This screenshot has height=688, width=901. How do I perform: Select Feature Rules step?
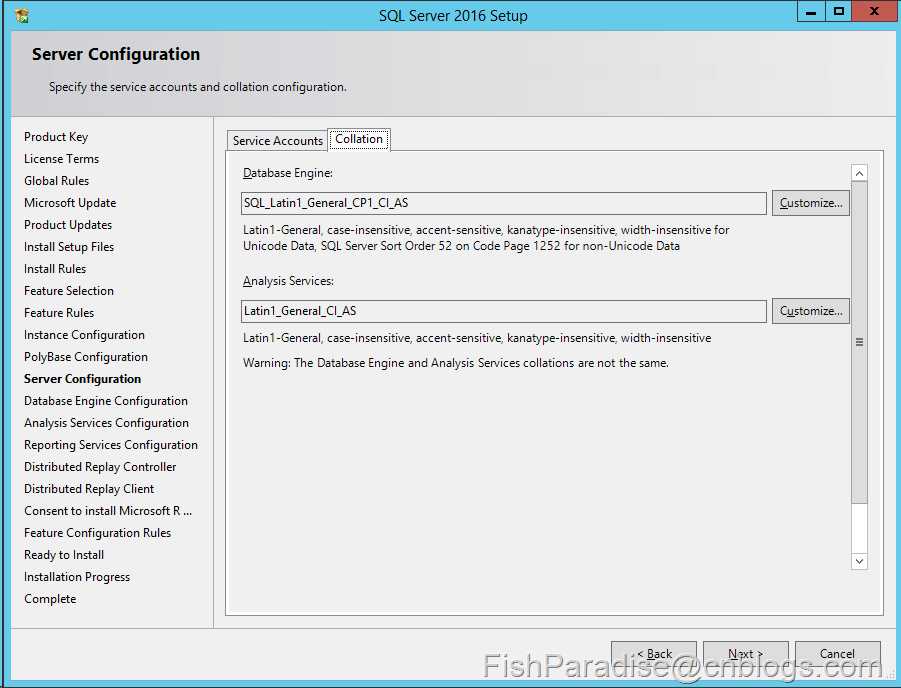pyautogui.click(x=59, y=313)
